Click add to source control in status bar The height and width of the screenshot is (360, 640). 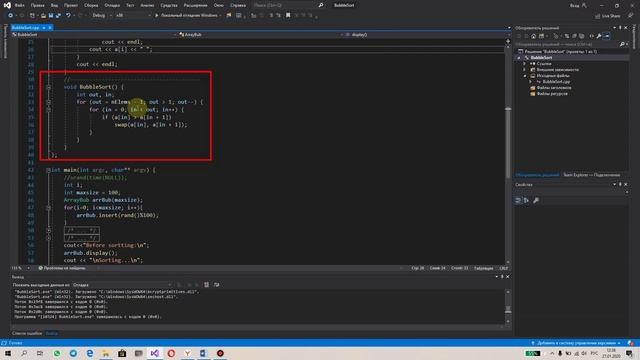point(576,343)
